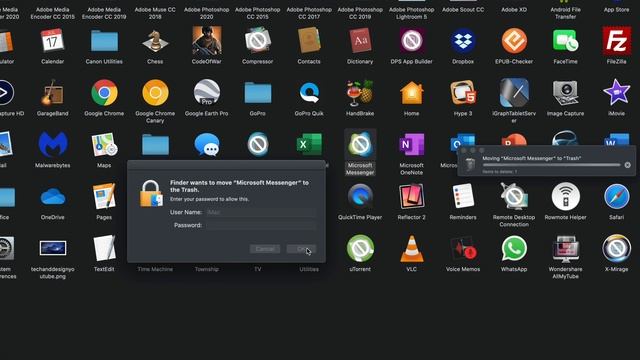This screenshot has height=360, width=640.
Task: Open the Pages app
Action: pyautogui.click(x=104, y=196)
